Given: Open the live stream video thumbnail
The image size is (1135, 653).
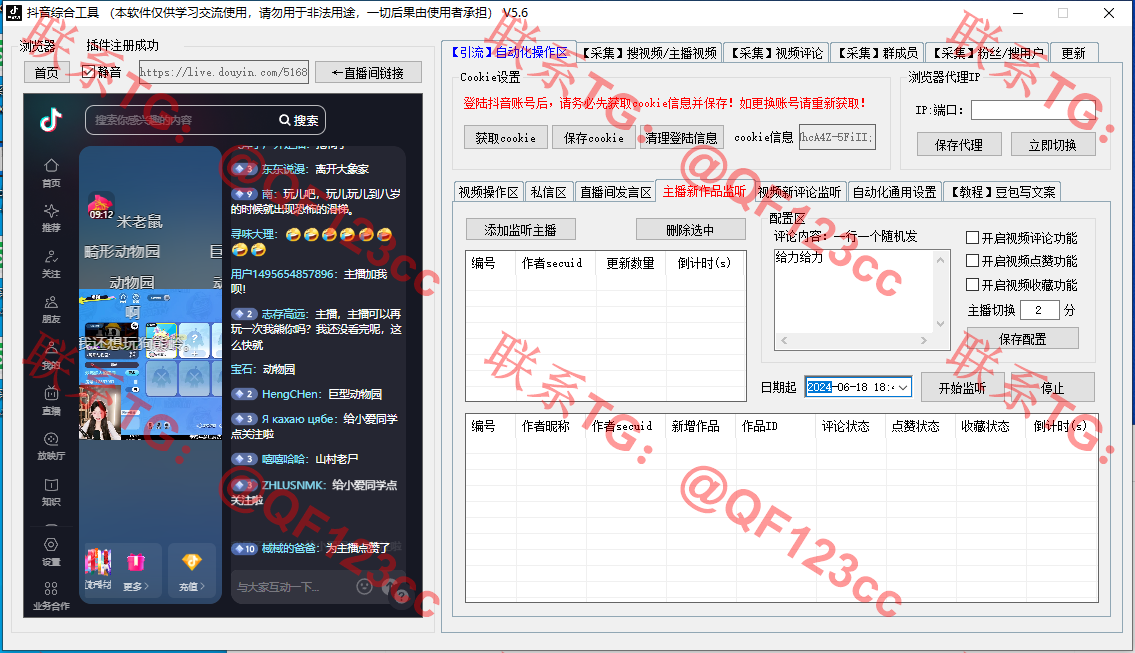Looking at the screenshot, I should pyautogui.click(x=151, y=365).
